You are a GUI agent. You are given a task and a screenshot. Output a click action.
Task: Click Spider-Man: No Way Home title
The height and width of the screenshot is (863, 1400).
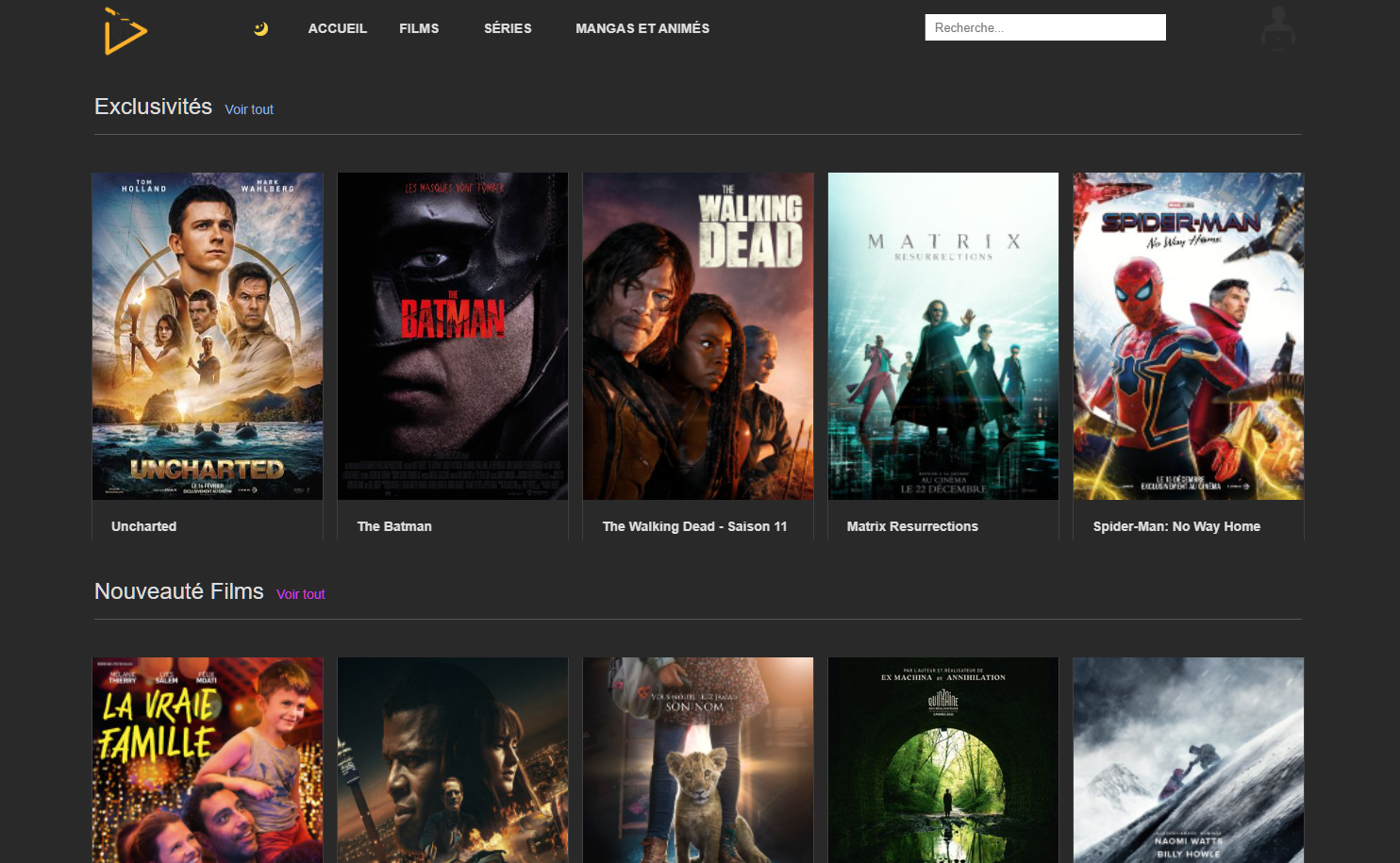click(1176, 526)
